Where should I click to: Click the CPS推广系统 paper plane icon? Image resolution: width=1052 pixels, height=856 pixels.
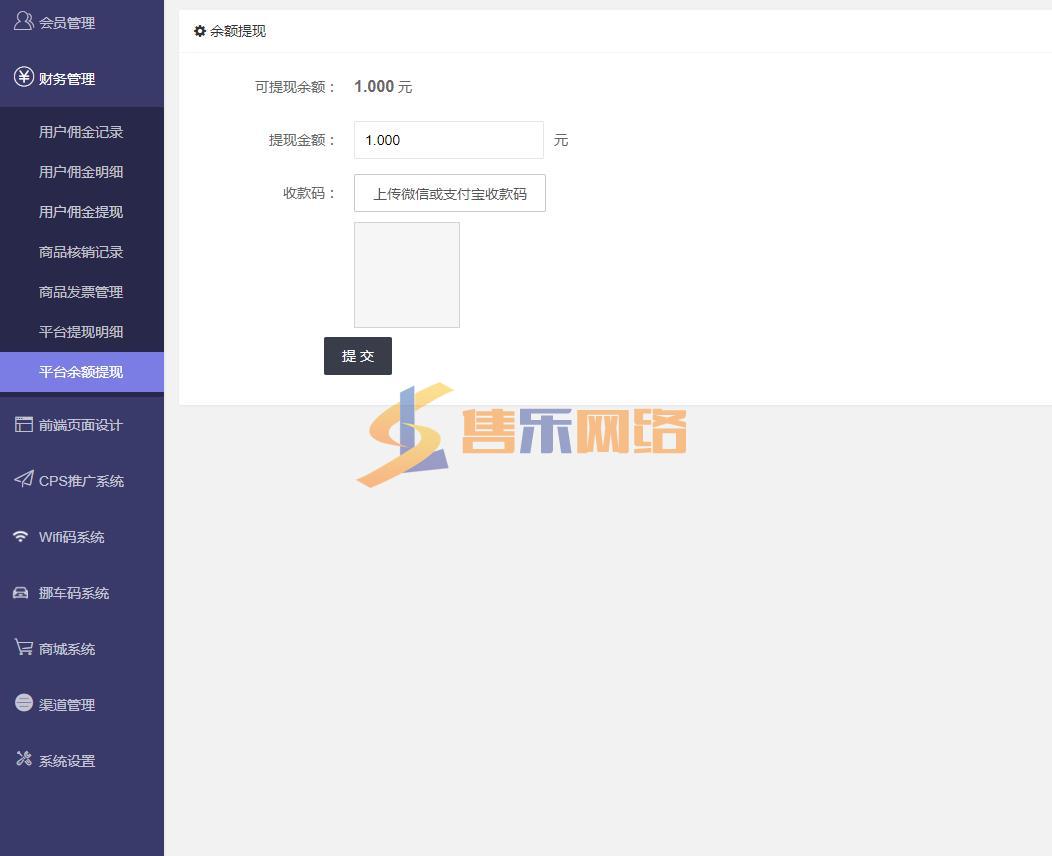pyautogui.click(x=23, y=479)
